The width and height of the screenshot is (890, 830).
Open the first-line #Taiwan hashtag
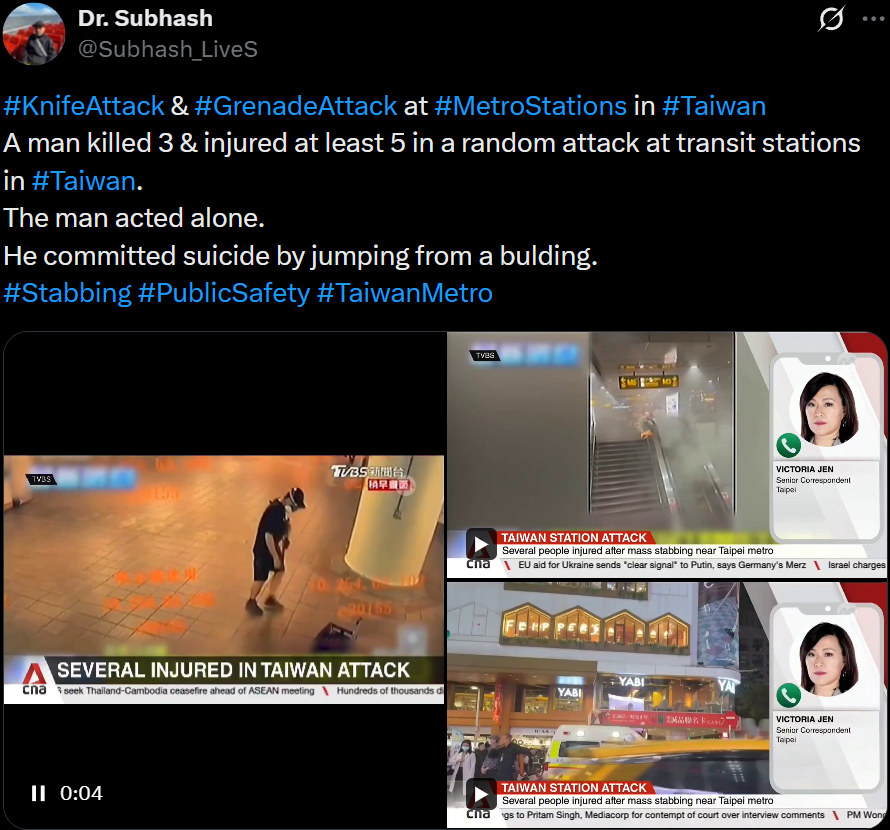pos(714,106)
